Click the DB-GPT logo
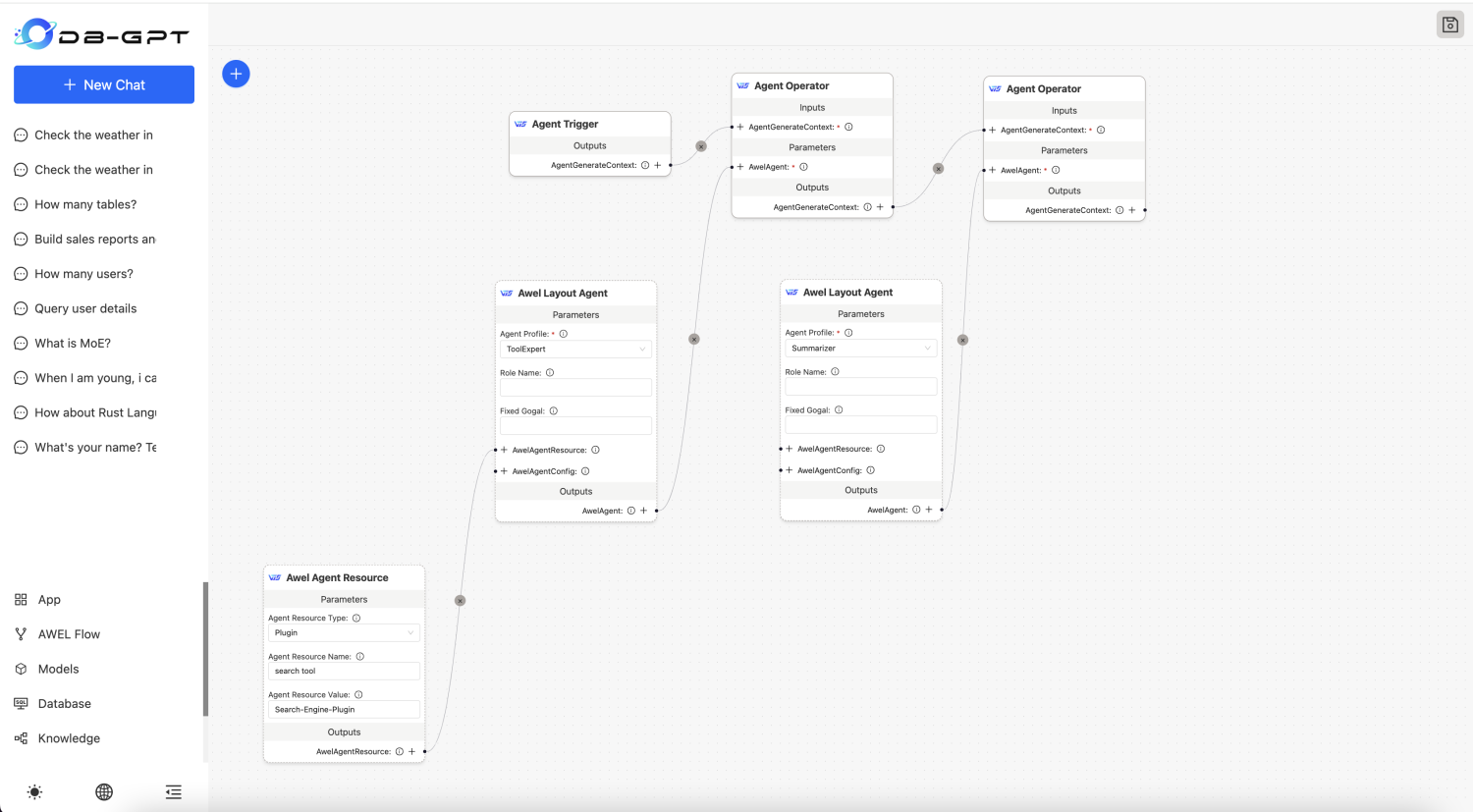The image size is (1473, 812). click(101, 32)
